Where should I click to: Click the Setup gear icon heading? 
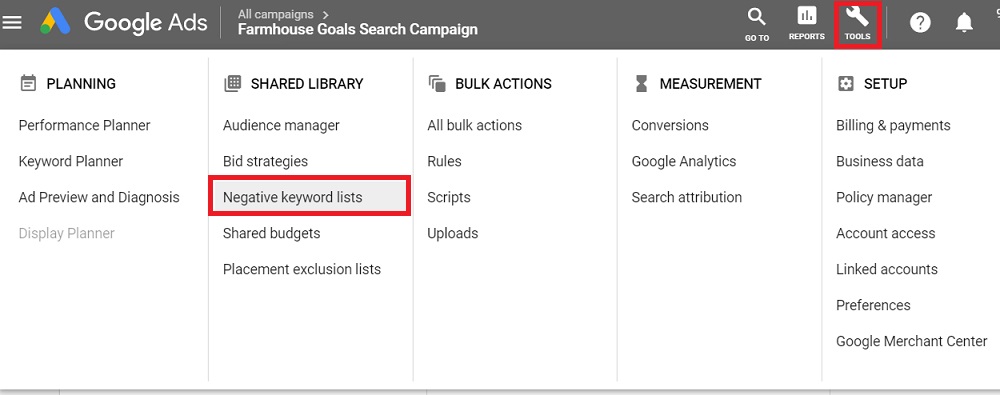point(846,84)
